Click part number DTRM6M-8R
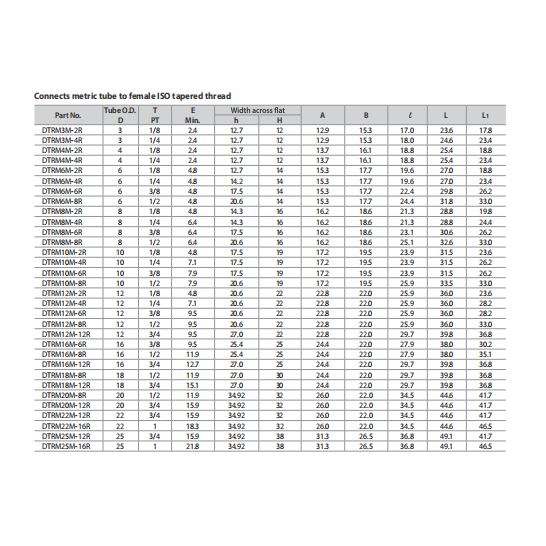Image resolution: width=546 pixels, height=546 pixels. pos(62,202)
